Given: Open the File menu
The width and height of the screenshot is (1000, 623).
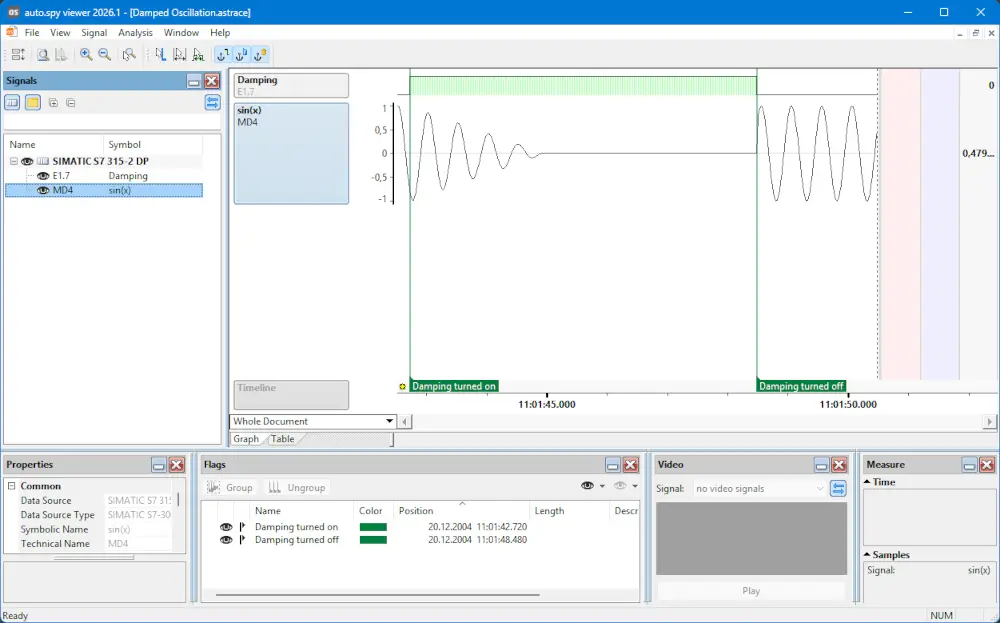Looking at the screenshot, I should (x=32, y=33).
